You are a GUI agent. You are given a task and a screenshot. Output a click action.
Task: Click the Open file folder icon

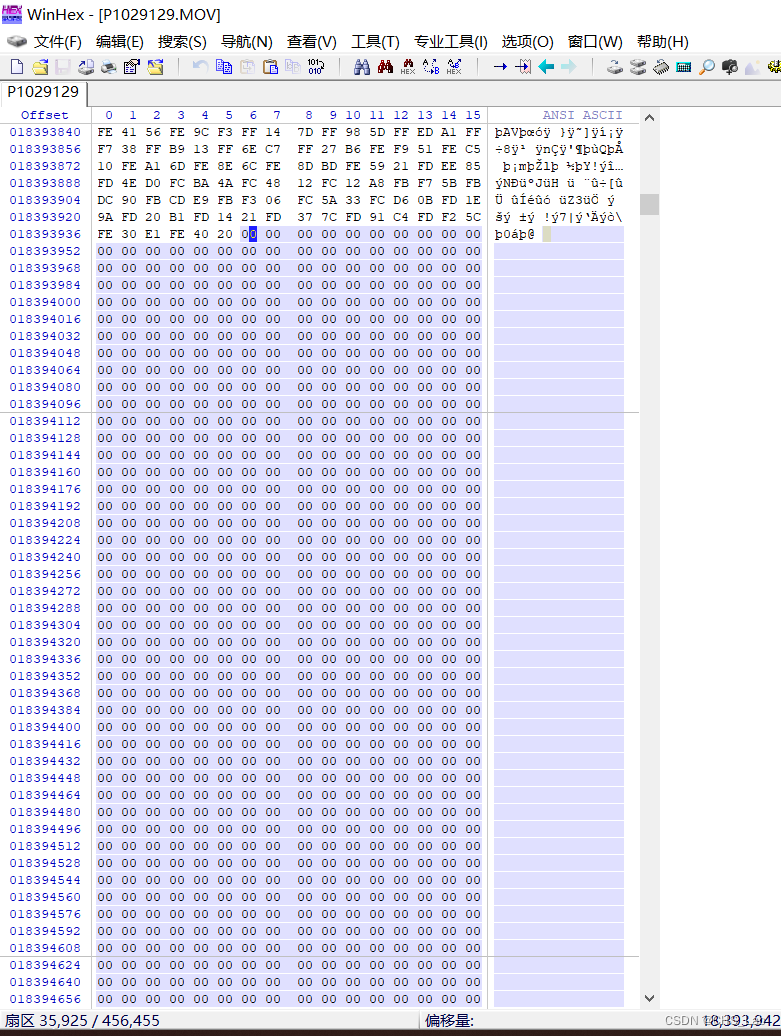point(40,67)
